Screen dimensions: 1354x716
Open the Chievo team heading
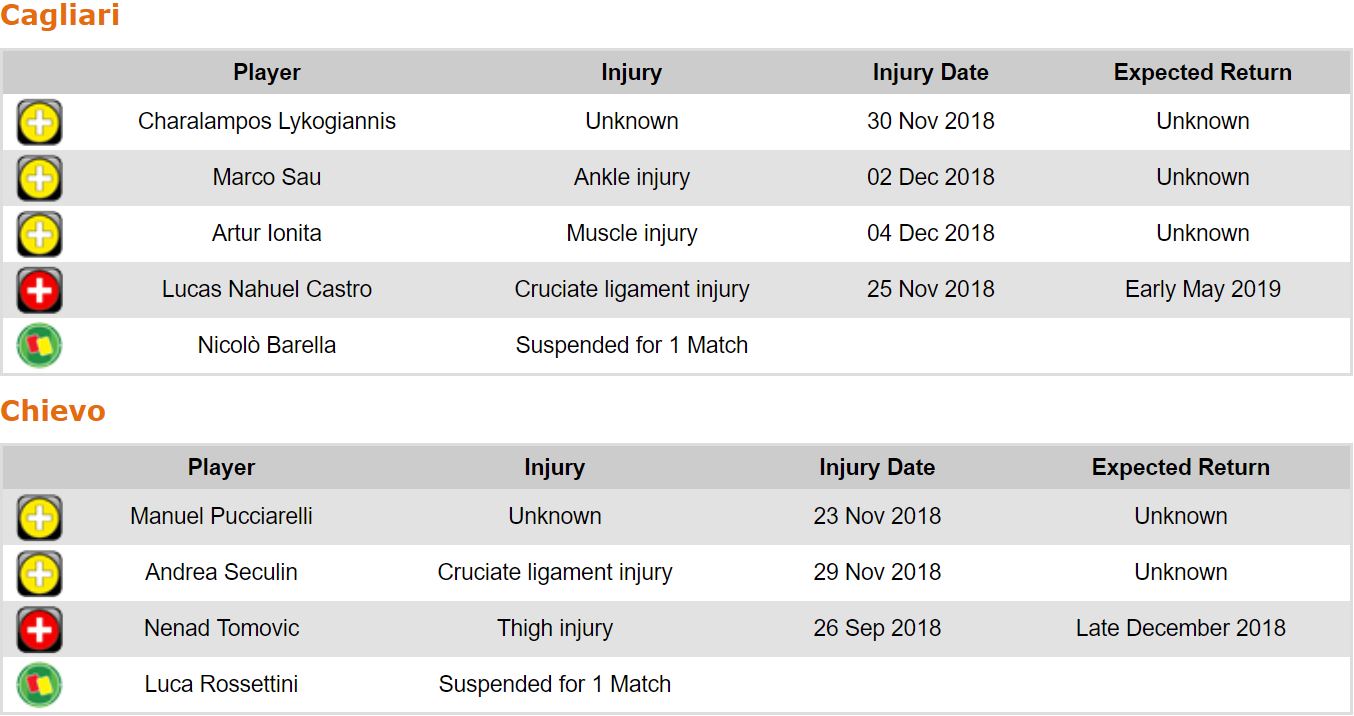53,411
